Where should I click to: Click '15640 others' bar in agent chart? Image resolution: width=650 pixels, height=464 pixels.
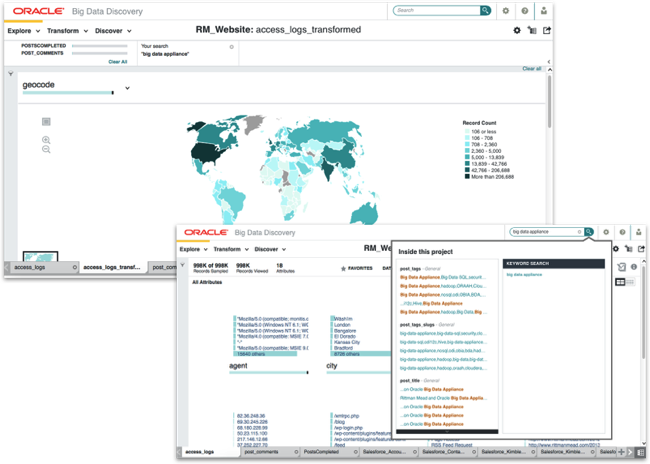pos(265,354)
